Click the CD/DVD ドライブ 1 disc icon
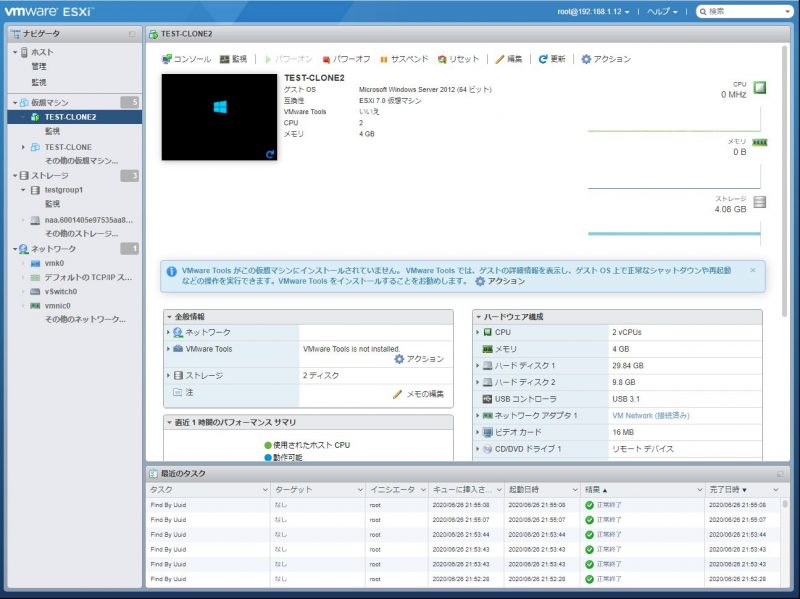The width and height of the screenshot is (800, 599). tap(487, 449)
